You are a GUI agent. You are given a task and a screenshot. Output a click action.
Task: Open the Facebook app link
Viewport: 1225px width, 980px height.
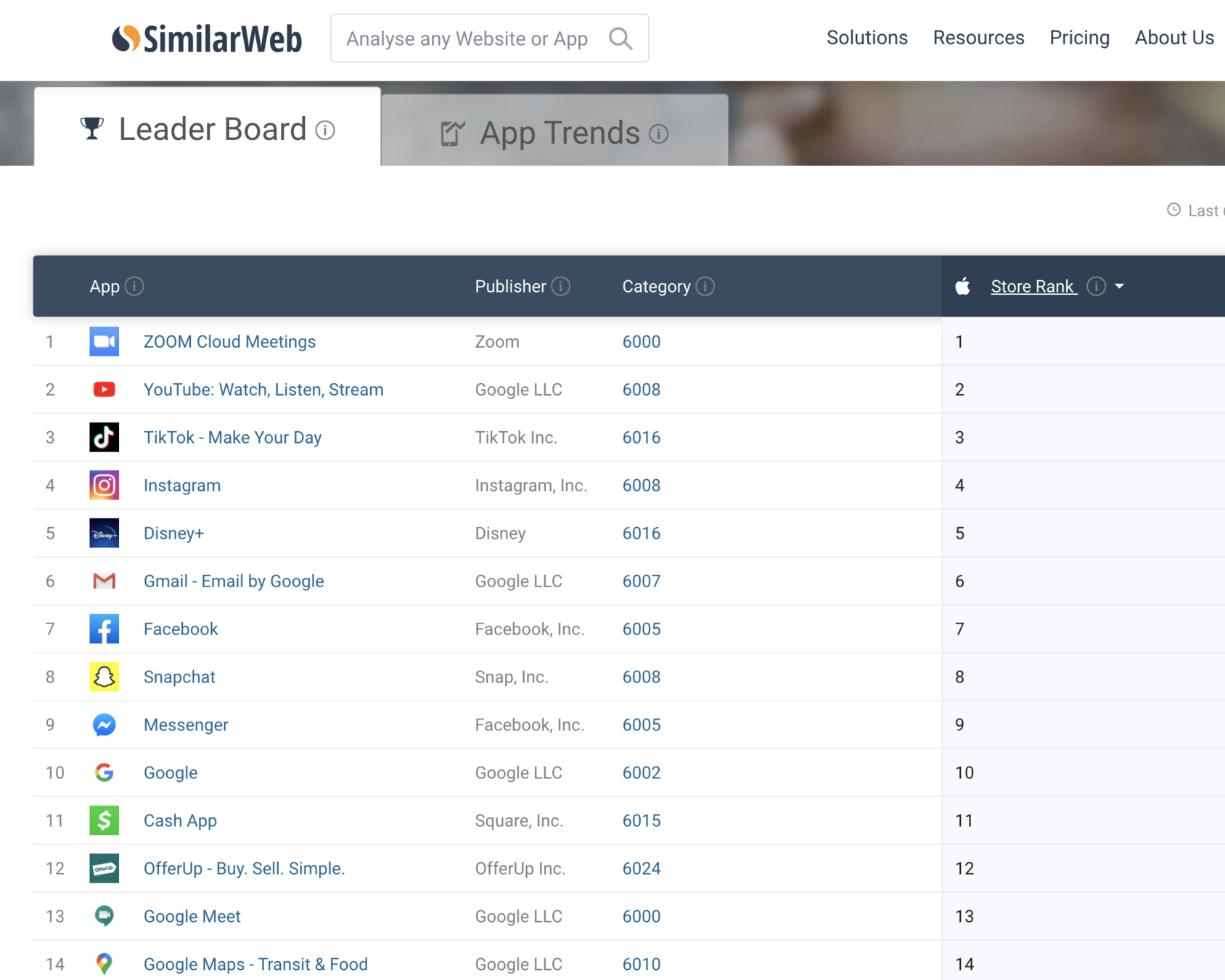coord(181,629)
